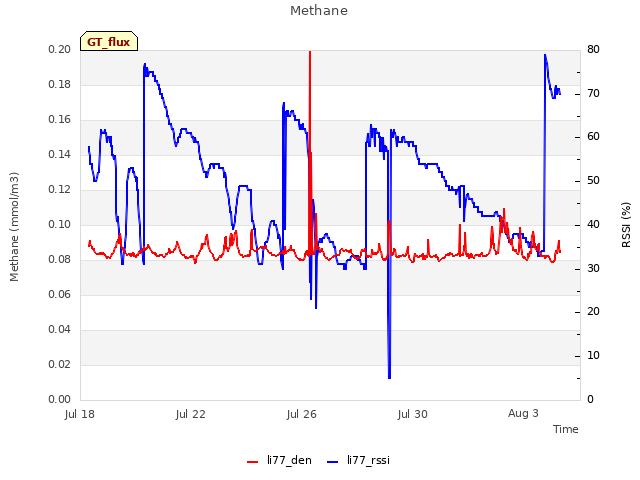Toggle the li77_rssi legend entry

pos(358,460)
